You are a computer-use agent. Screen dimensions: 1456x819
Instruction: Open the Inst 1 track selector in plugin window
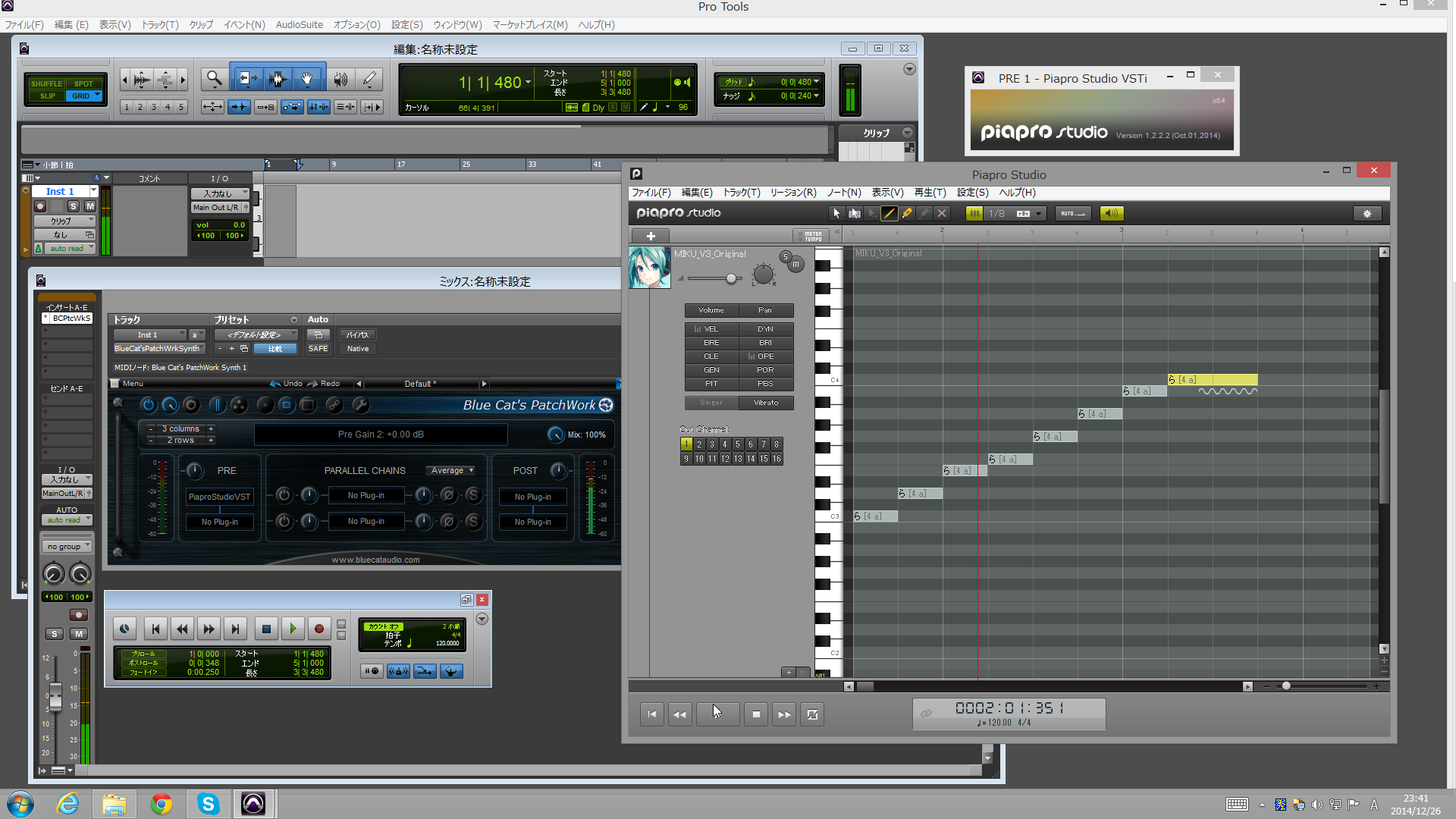[150, 335]
